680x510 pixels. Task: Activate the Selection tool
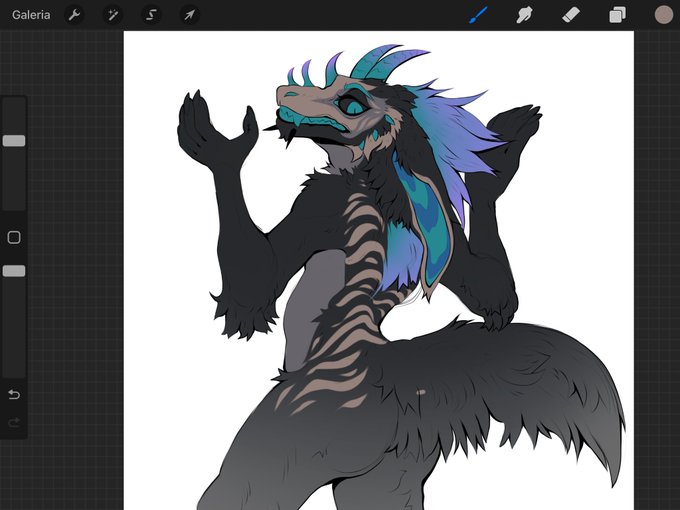[151, 15]
